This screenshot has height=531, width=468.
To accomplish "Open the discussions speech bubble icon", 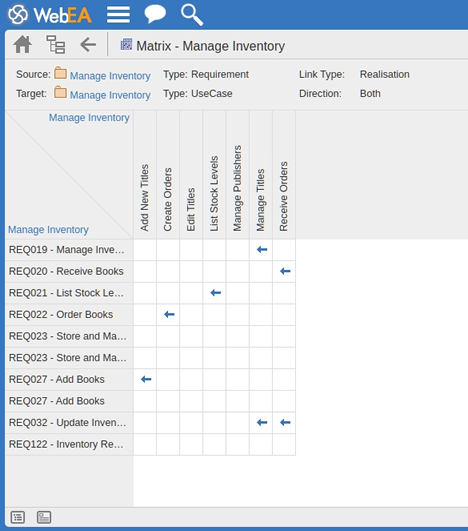I will pyautogui.click(x=155, y=14).
